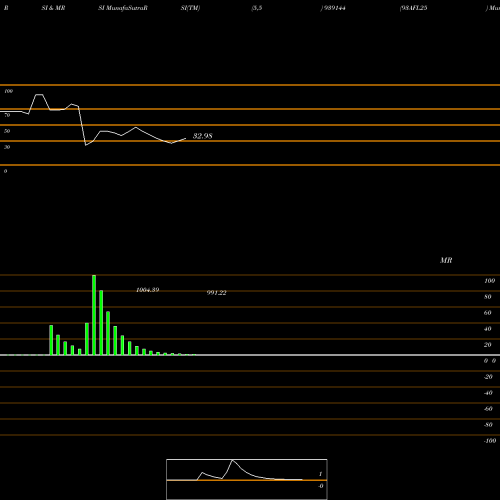
Task: Click the MR axis label -80
Action: [488, 425]
